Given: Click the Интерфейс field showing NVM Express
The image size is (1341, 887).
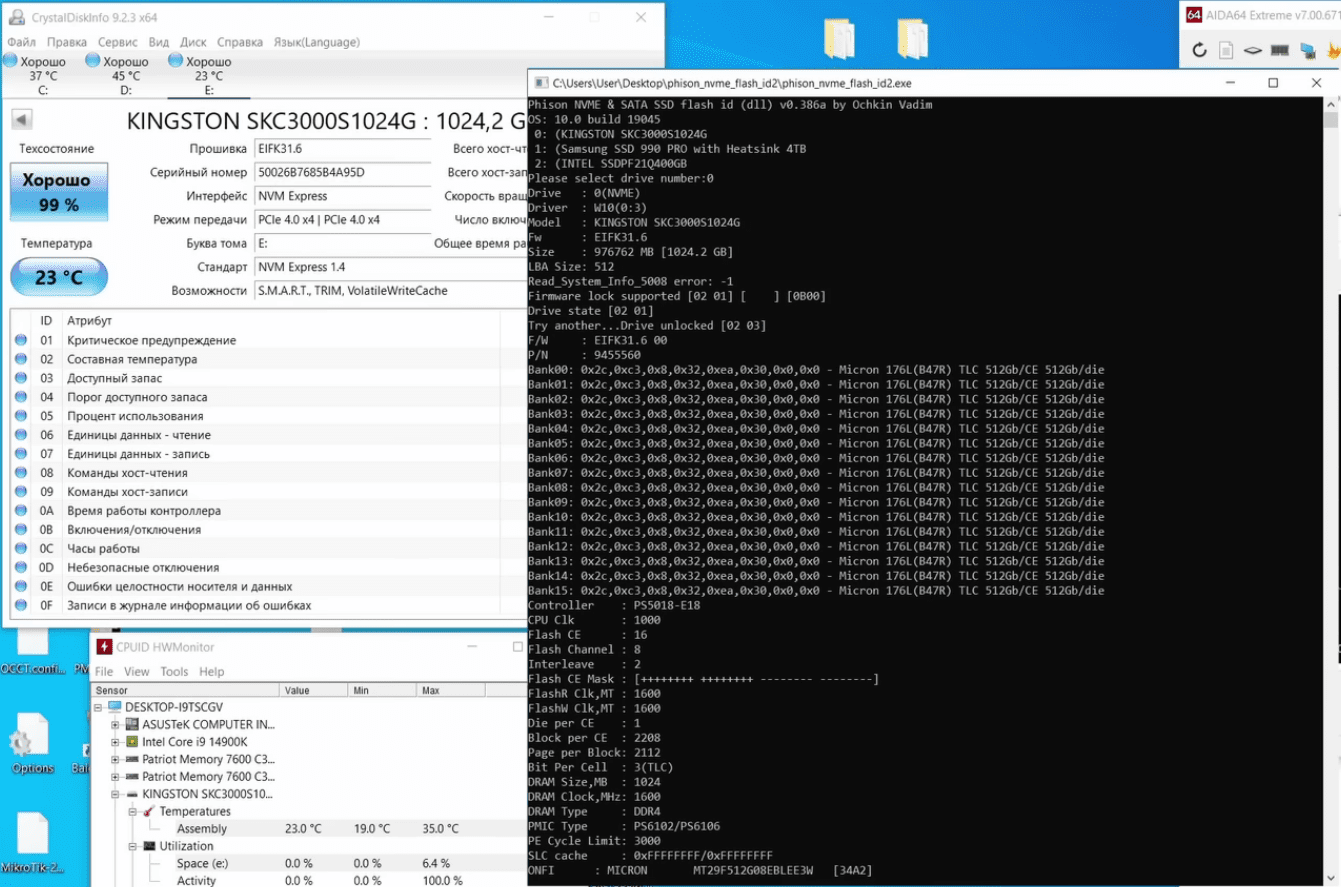Looking at the screenshot, I should click(x=341, y=196).
